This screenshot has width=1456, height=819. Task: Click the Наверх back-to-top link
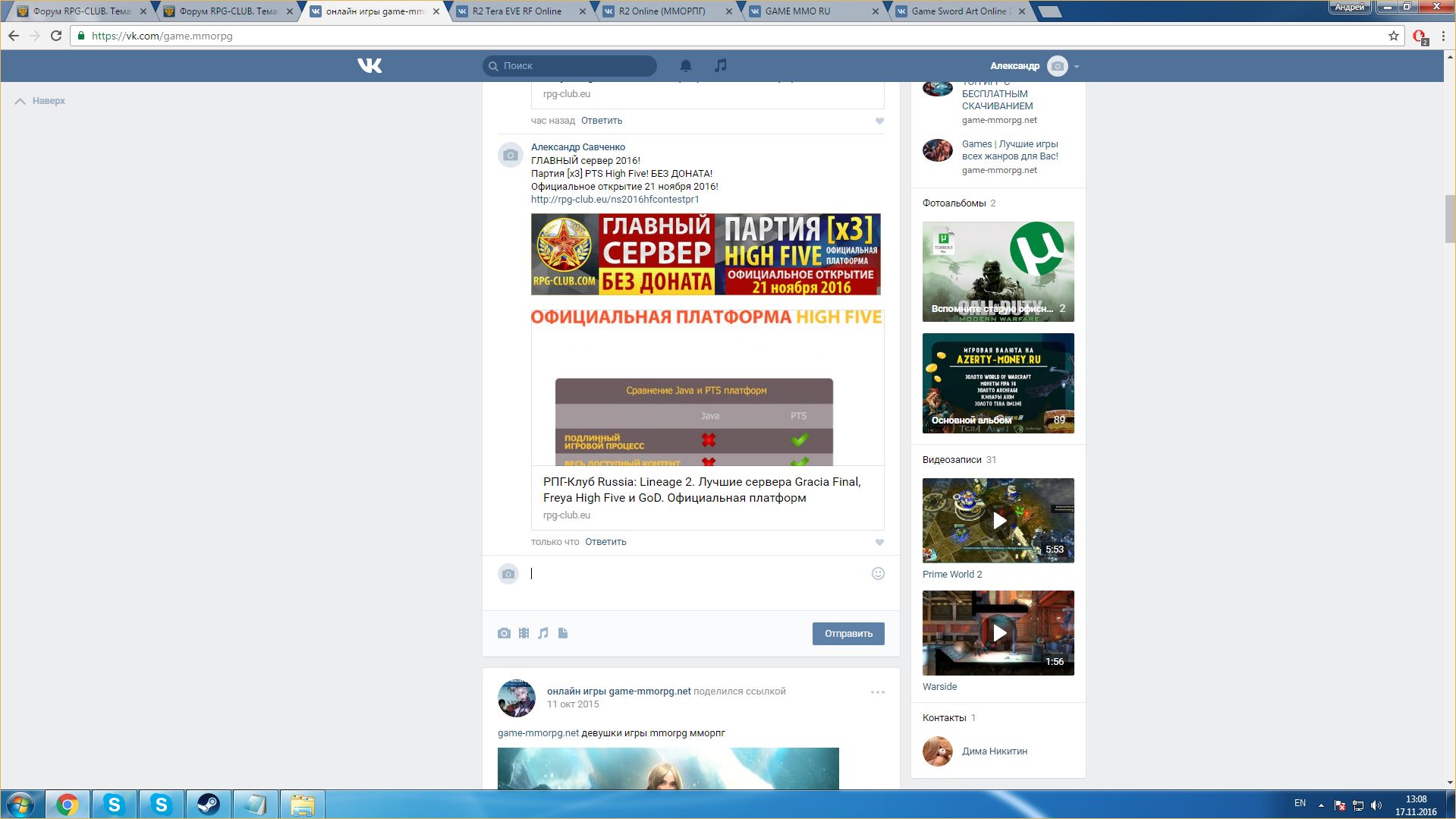(41, 101)
